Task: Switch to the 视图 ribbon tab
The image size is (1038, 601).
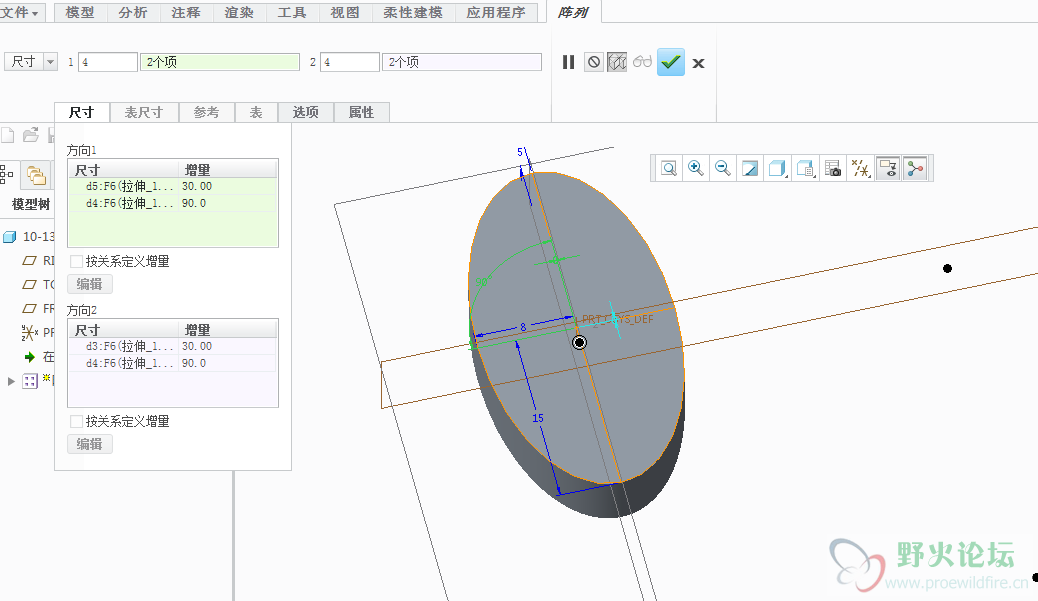Action: pos(345,12)
